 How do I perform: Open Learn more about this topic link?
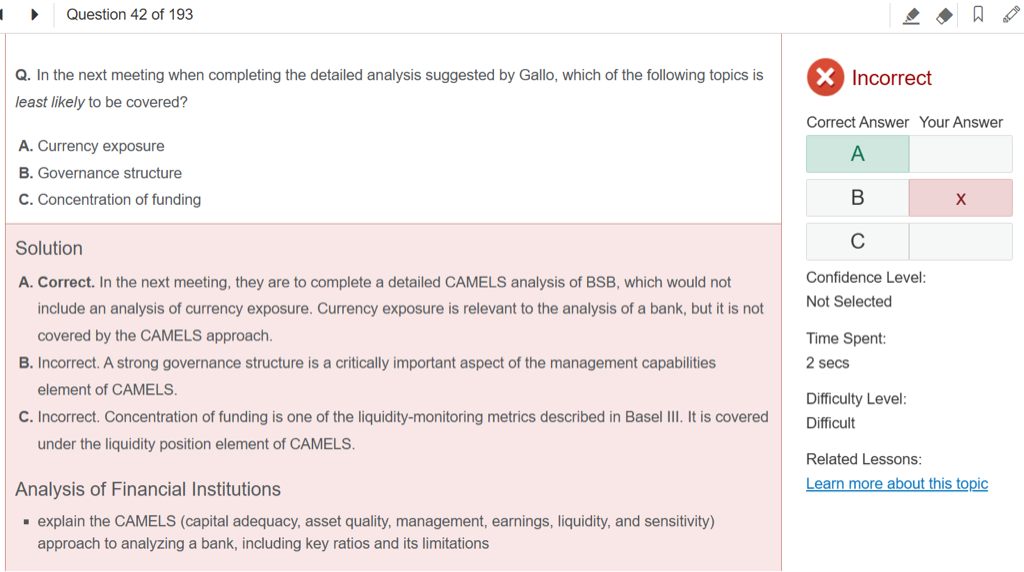(x=896, y=484)
